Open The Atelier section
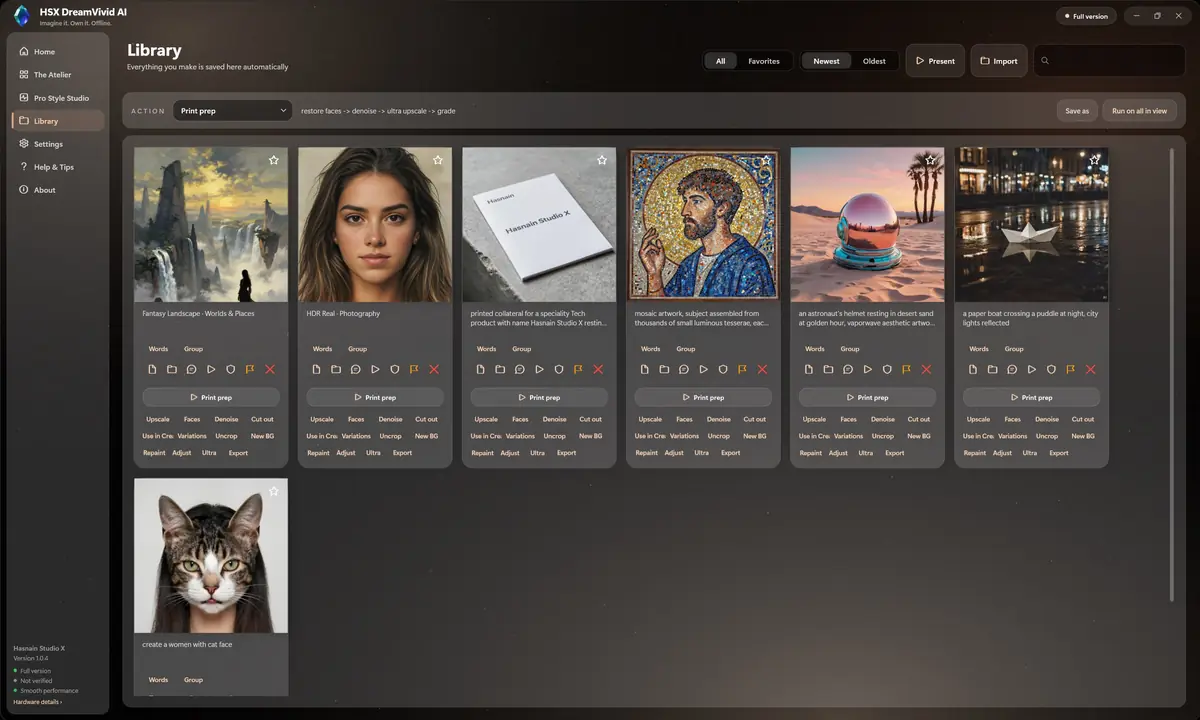Screen dimensions: 1200x720 (57, 75)
